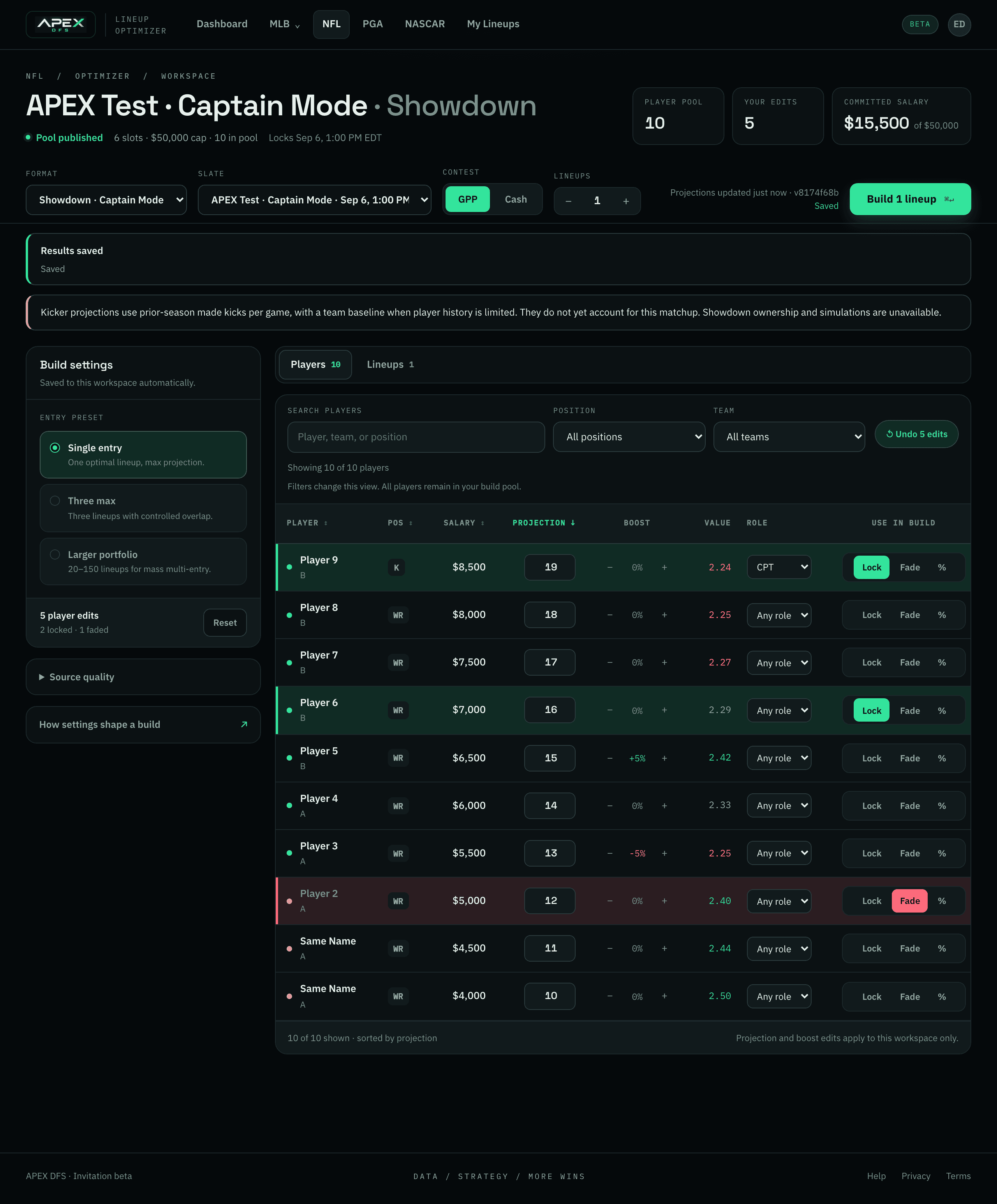The image size is (997, 1204).
Task: Increase boost for Player 4
Action: coord(664,805)
